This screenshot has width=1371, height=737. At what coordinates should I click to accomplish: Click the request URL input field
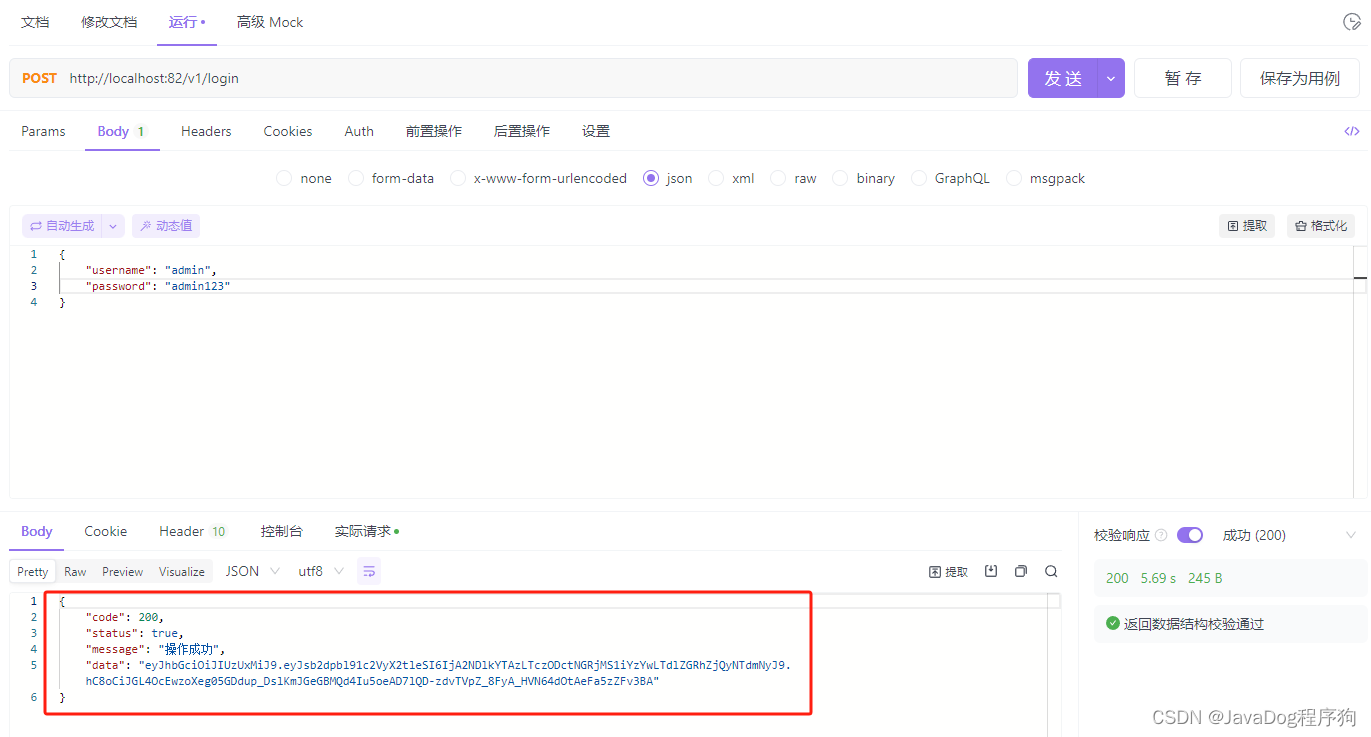540,78
